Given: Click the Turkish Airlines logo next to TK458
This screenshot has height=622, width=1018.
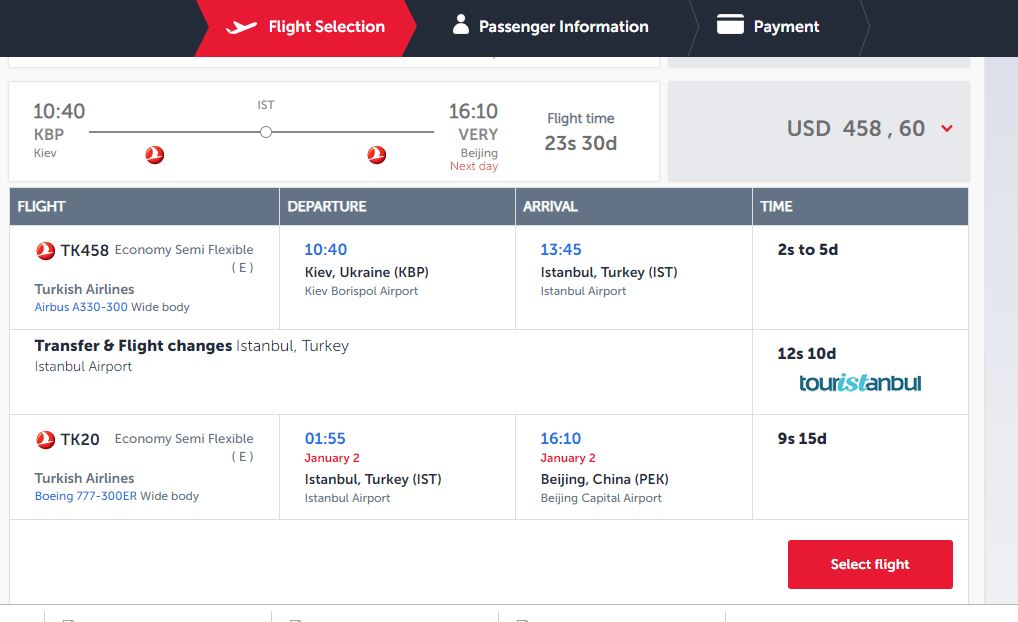Looking at the screenshot, I should pos(45,251).
